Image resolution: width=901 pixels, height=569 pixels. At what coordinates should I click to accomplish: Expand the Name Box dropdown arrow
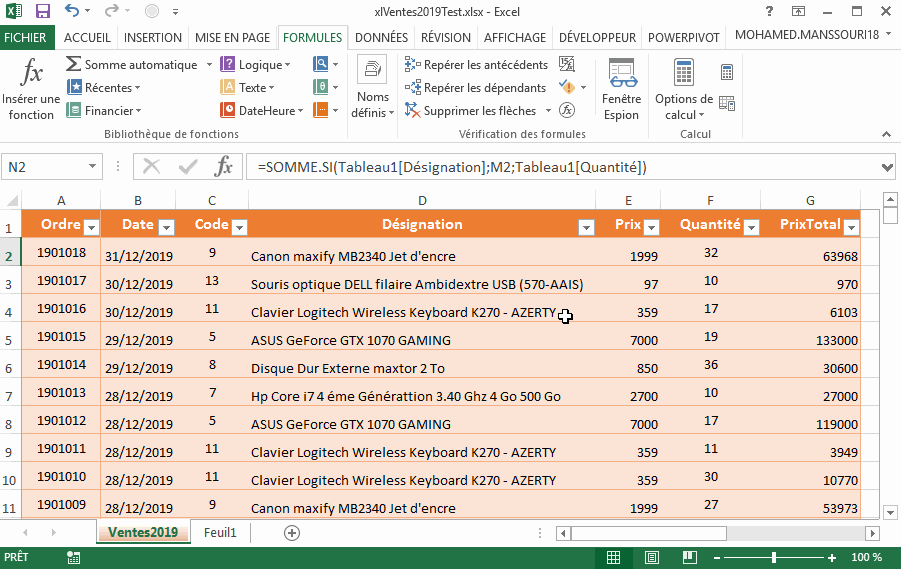(x=92, y=167)
